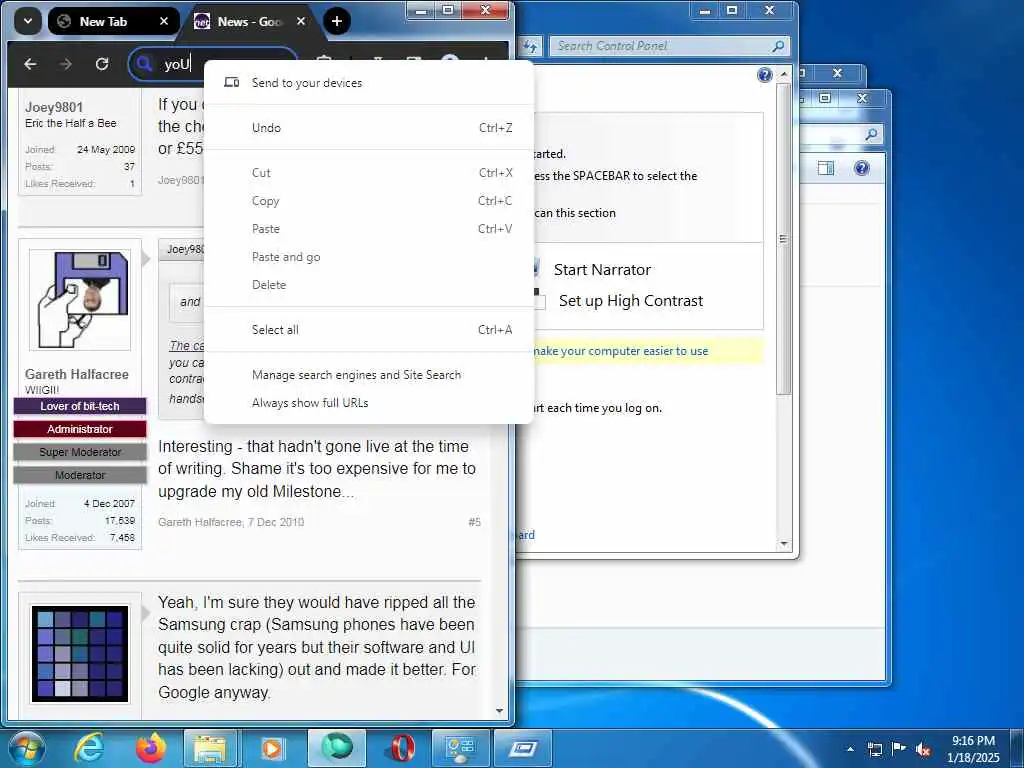Screen dimensions: 1024x768
Task: Close the New Tab tab
Action: tap(164, 22)
